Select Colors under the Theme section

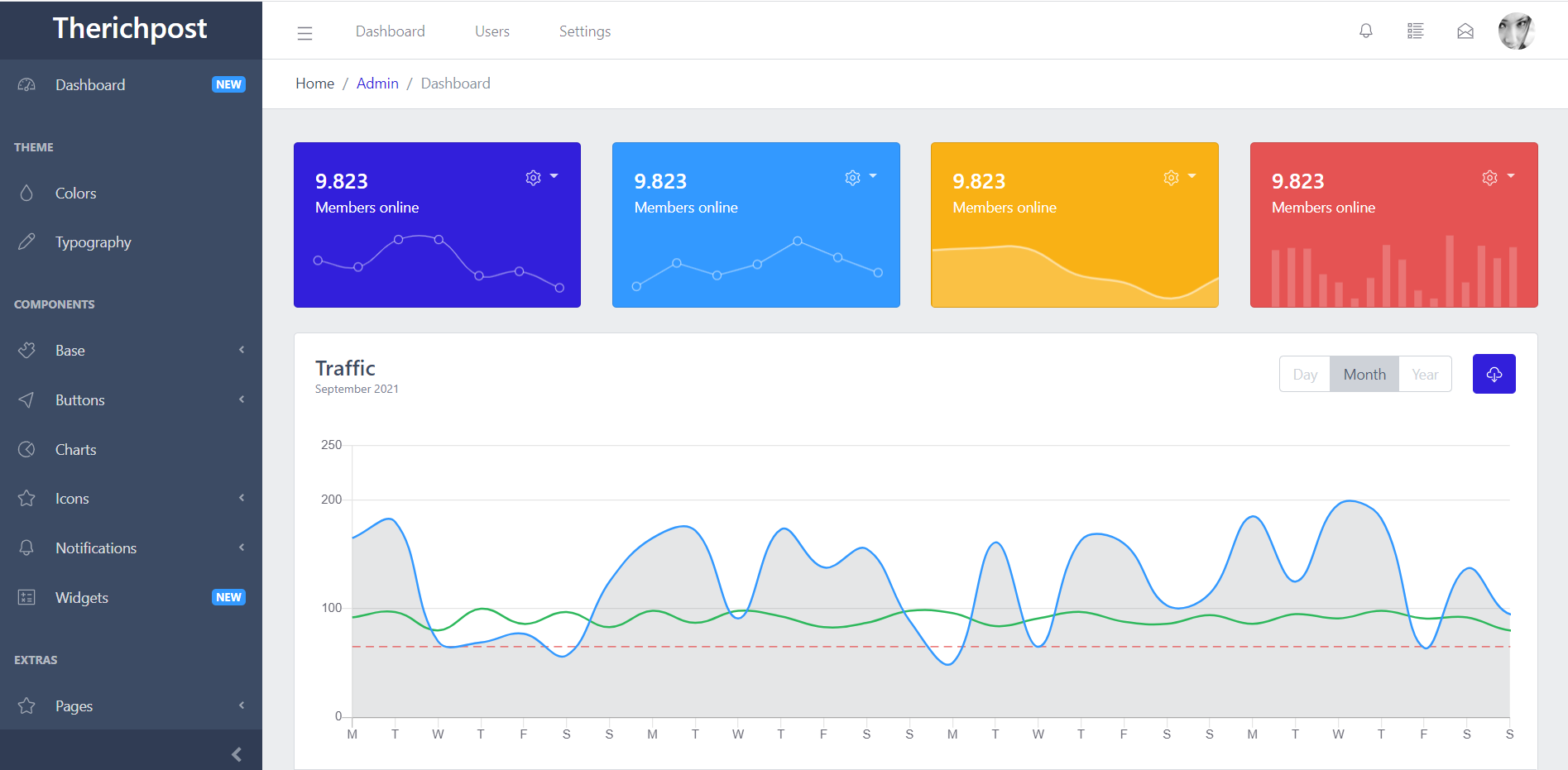pos(75,193)
